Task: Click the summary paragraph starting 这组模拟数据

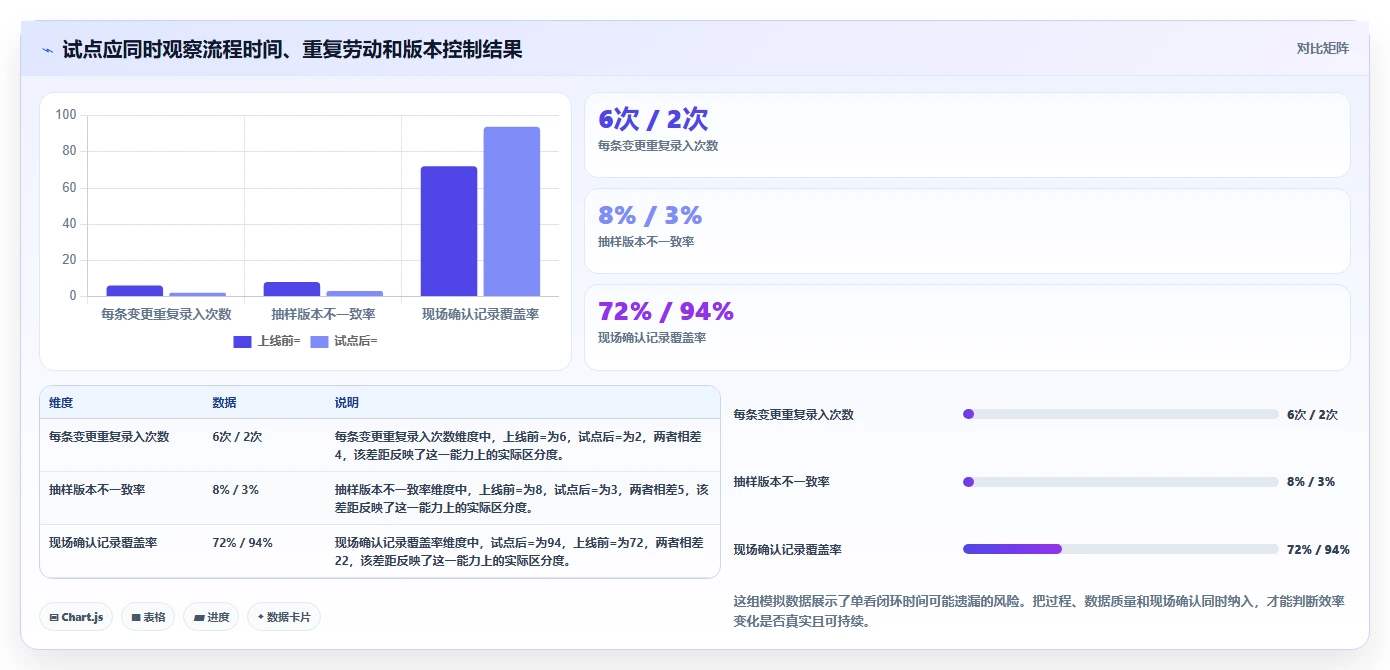Action: (1040, 611)
